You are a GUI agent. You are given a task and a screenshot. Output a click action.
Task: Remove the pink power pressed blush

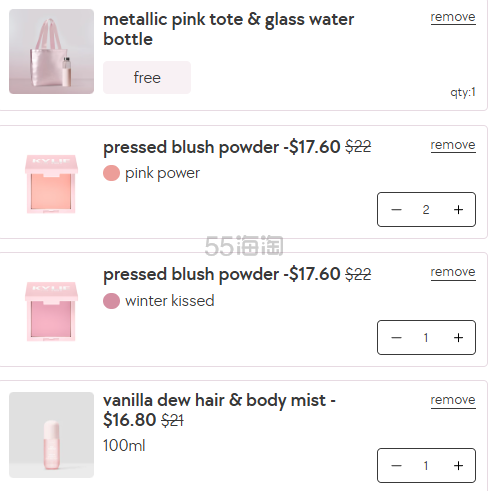coord(453,145)
